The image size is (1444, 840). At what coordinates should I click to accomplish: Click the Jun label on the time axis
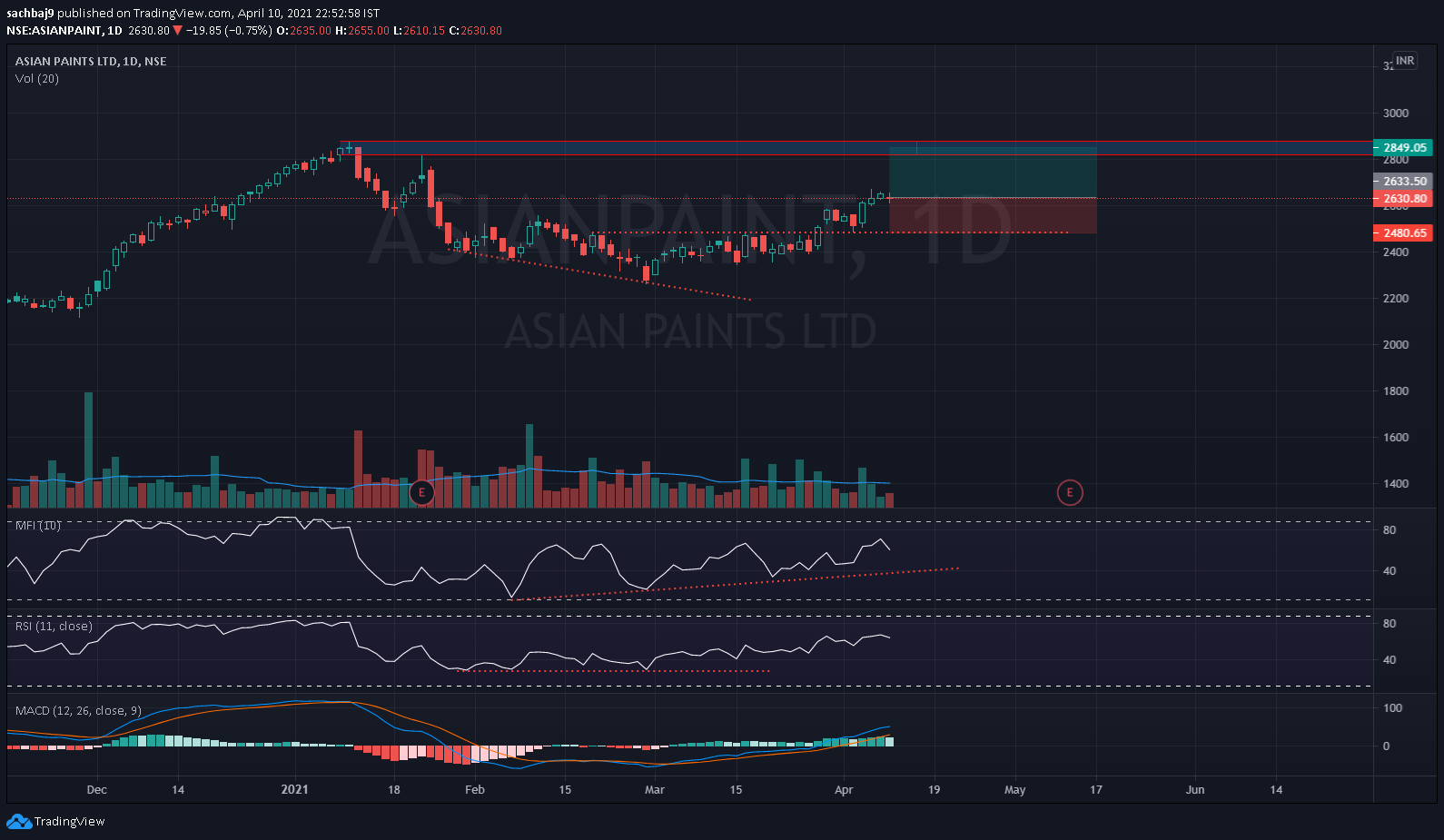click(x=1195, y=790)
